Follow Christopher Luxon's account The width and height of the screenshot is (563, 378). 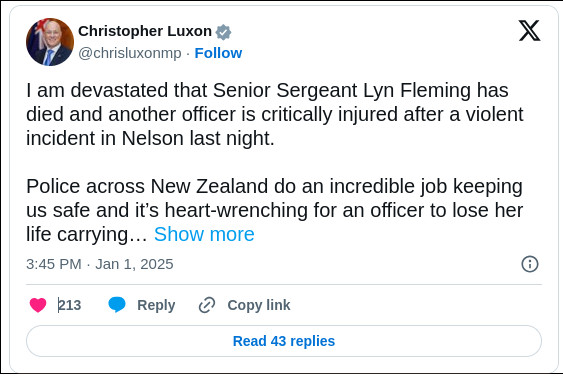(218, 53)
